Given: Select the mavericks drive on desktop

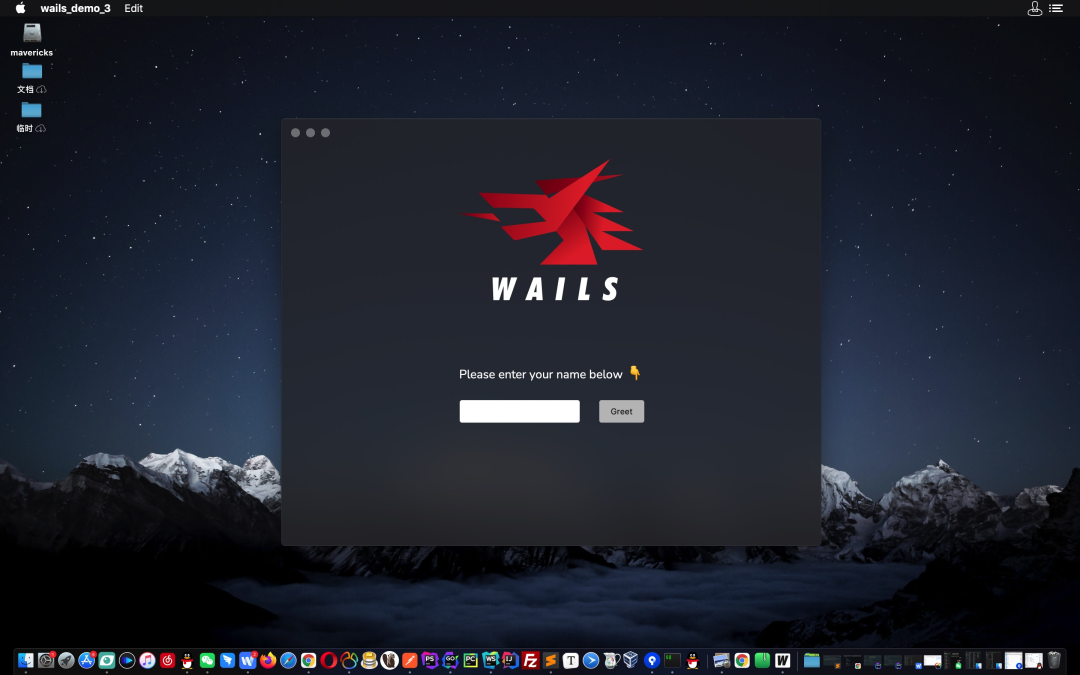Looking at the screenshot, I should pos(32,39).
